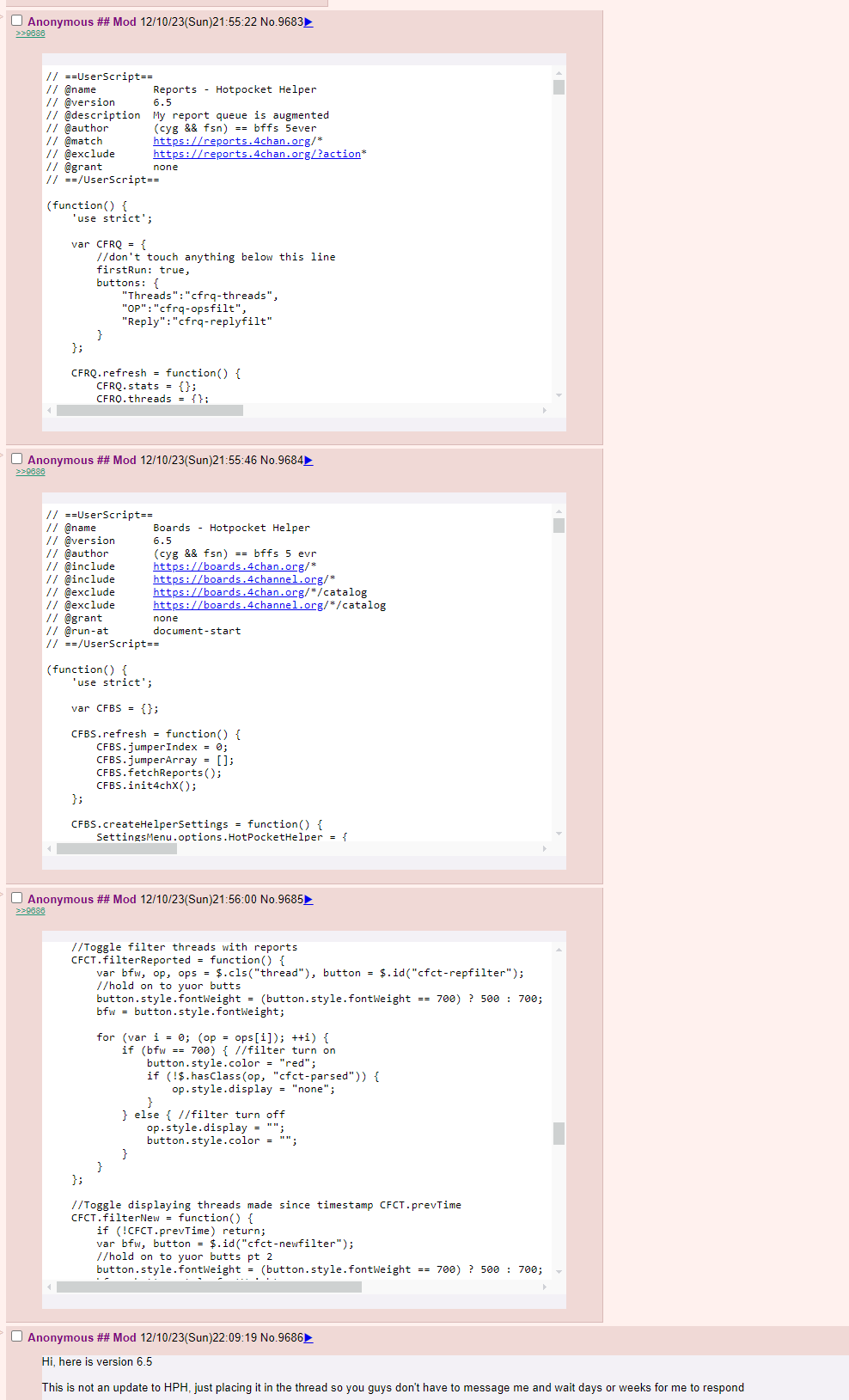Select the checkbox for post No.9685
The width and height of the screenshot is (849, 1400).
point(16,898)
